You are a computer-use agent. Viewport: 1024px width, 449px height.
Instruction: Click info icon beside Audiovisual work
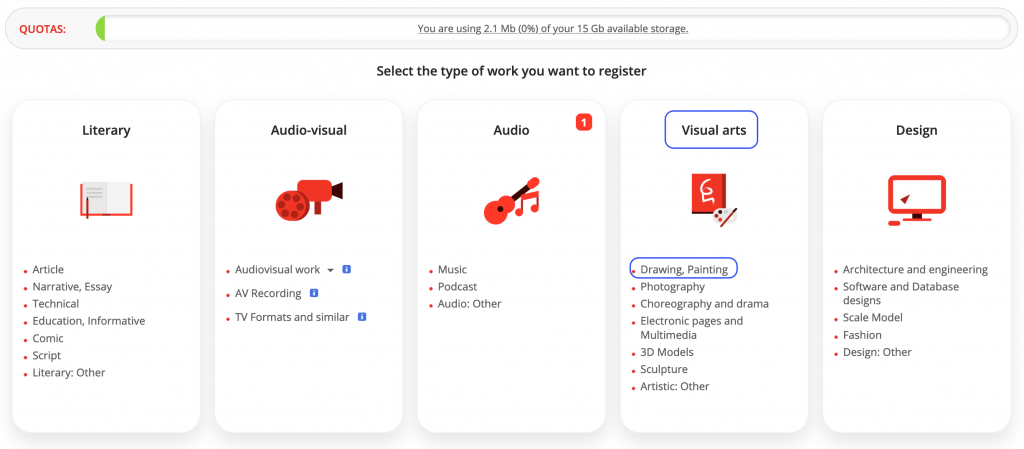(x=346, y=270)
